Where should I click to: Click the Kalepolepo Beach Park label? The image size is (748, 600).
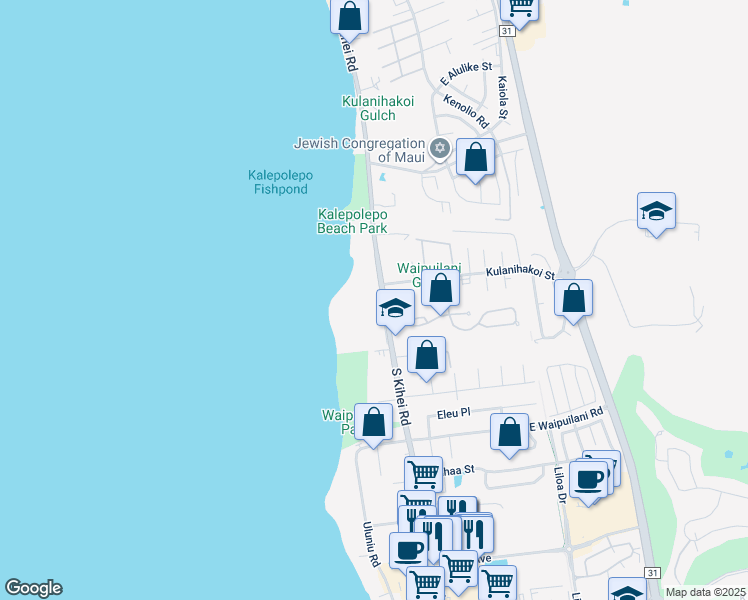pyautogui.click(x=353, y=221)
